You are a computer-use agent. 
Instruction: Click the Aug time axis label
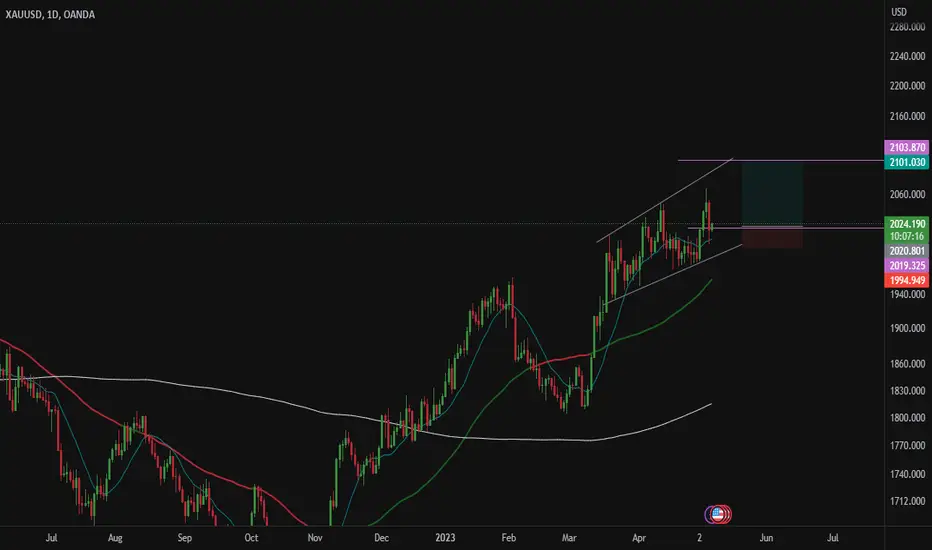pyautogui.click(x=115, y=538)
